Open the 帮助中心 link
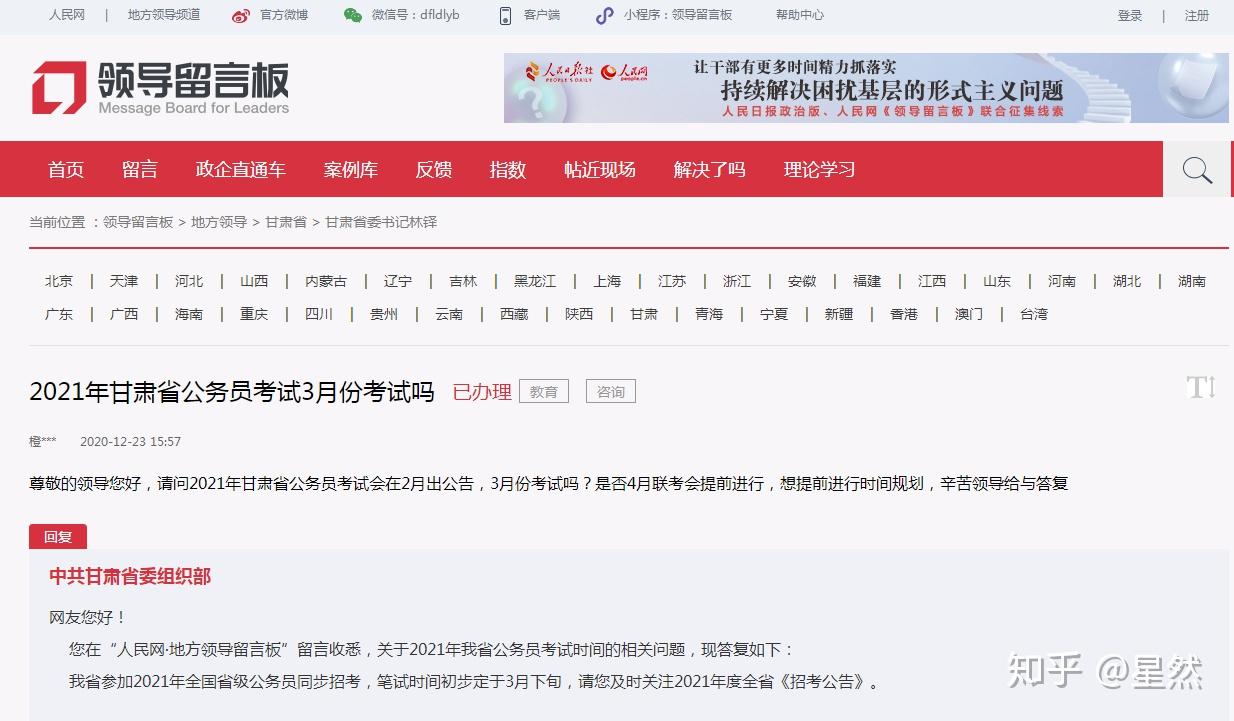1234x721 pixels. tap(800, 15)
